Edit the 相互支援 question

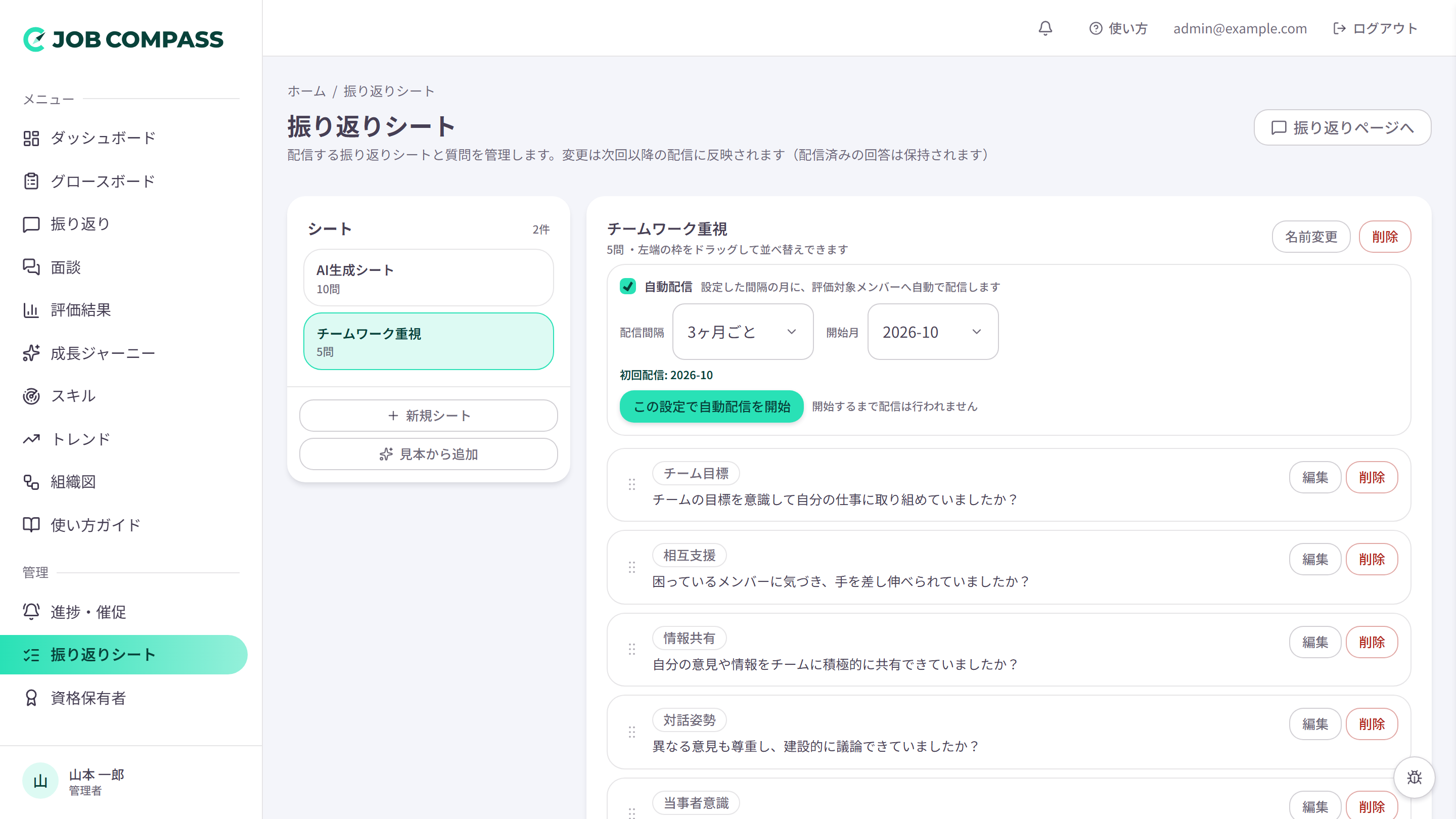[x=1314, y=560]
